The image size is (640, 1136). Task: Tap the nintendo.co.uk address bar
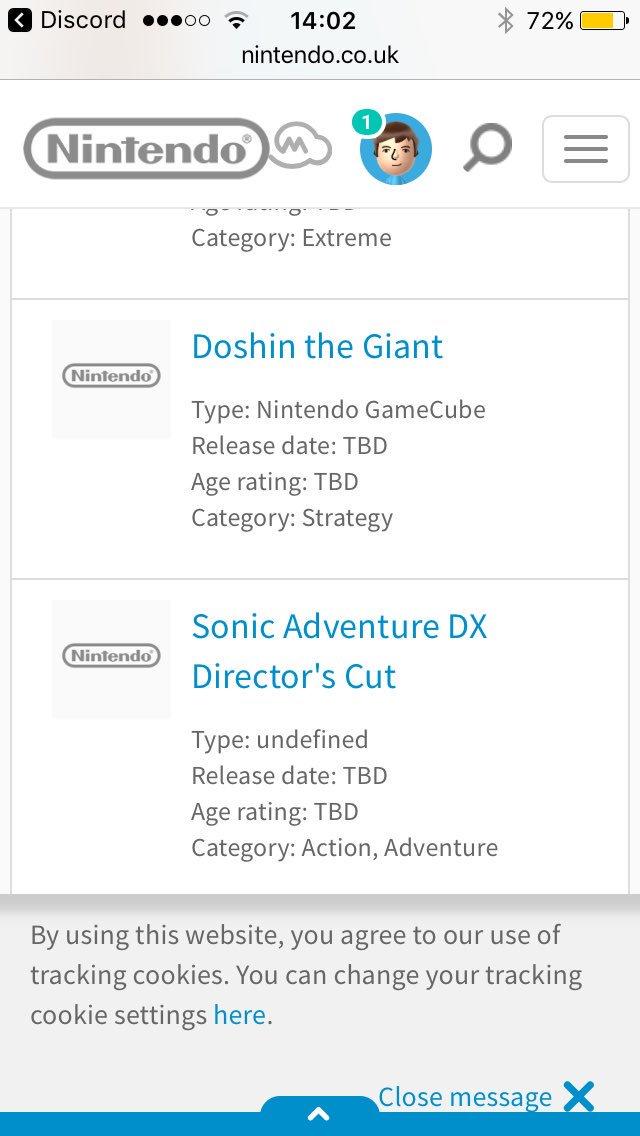coord(319,57)
